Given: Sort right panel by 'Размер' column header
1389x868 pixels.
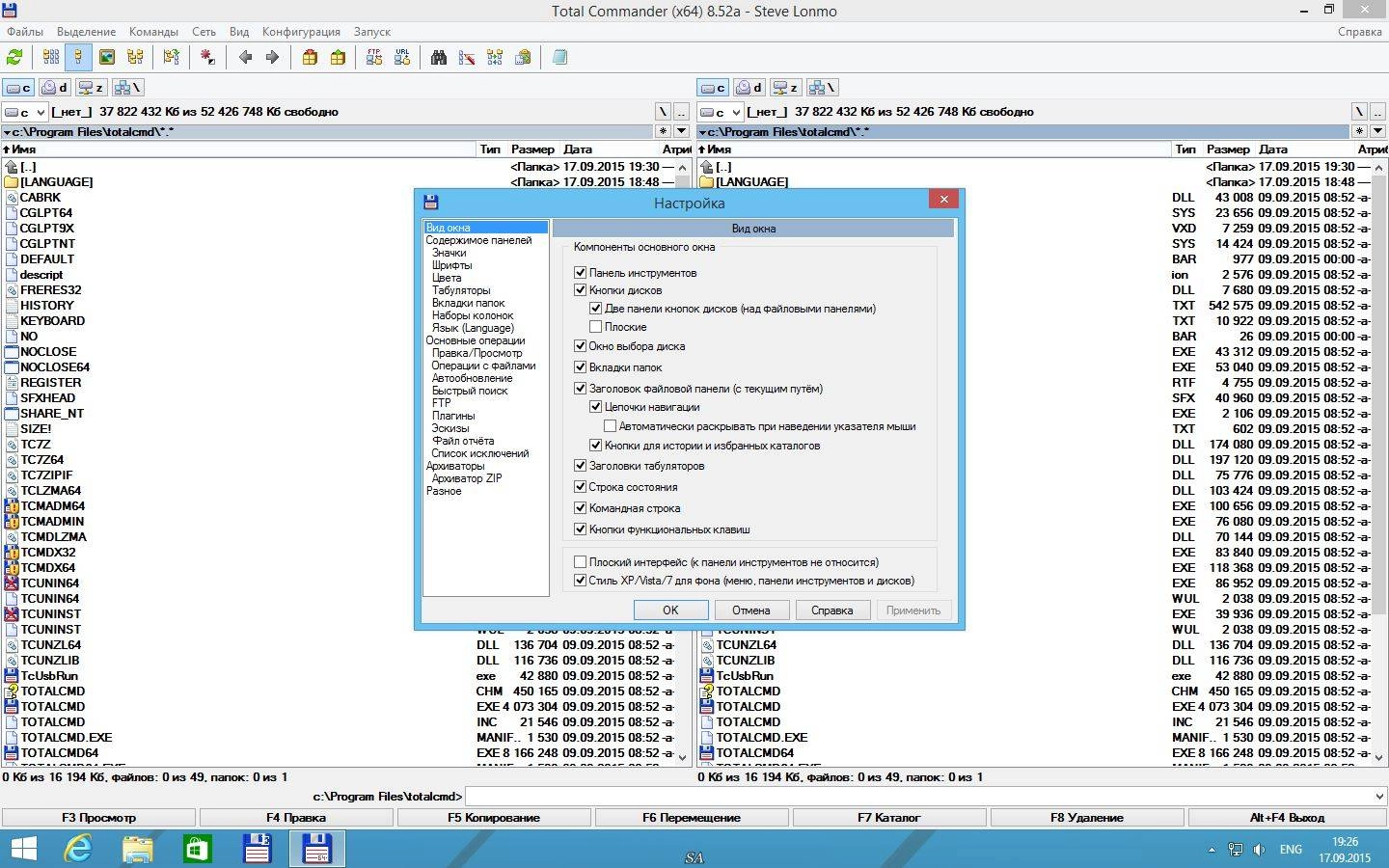Looking at the screenshot, I should point(1228,149).
